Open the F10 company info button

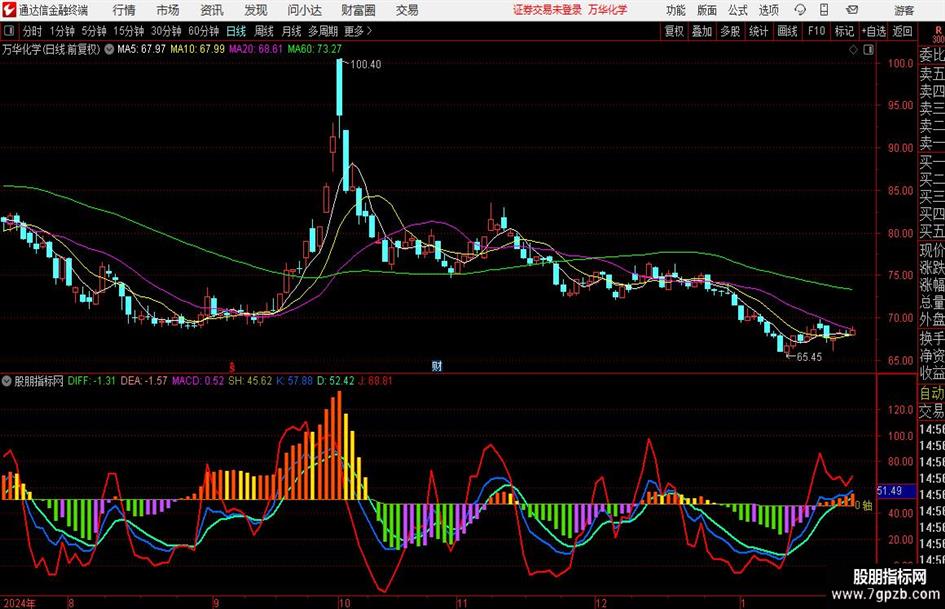click(x=817, y=31)
